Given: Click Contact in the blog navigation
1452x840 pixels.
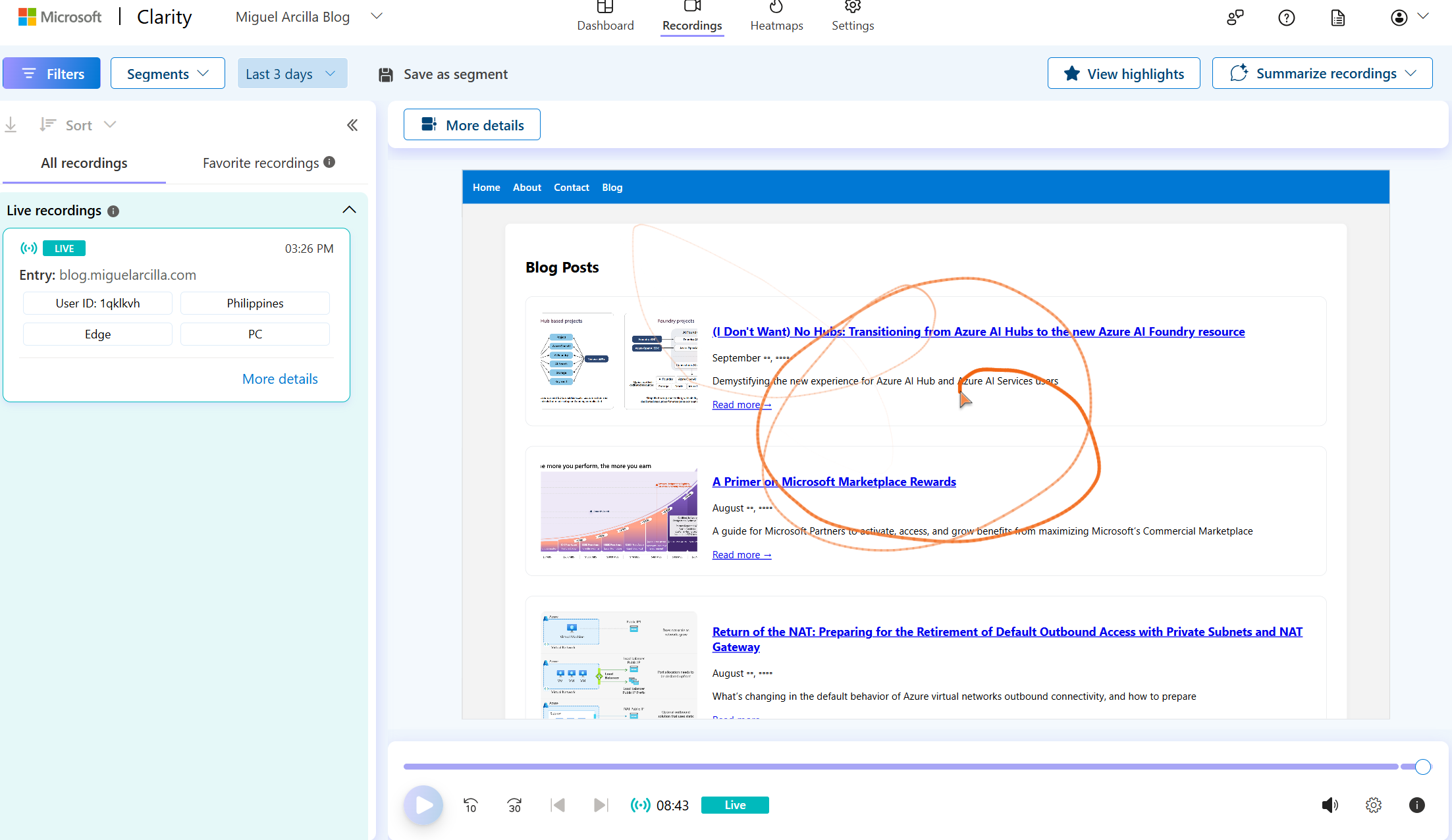Looking at the screenshot, I should pyautogui.click(x=571, y=187).
